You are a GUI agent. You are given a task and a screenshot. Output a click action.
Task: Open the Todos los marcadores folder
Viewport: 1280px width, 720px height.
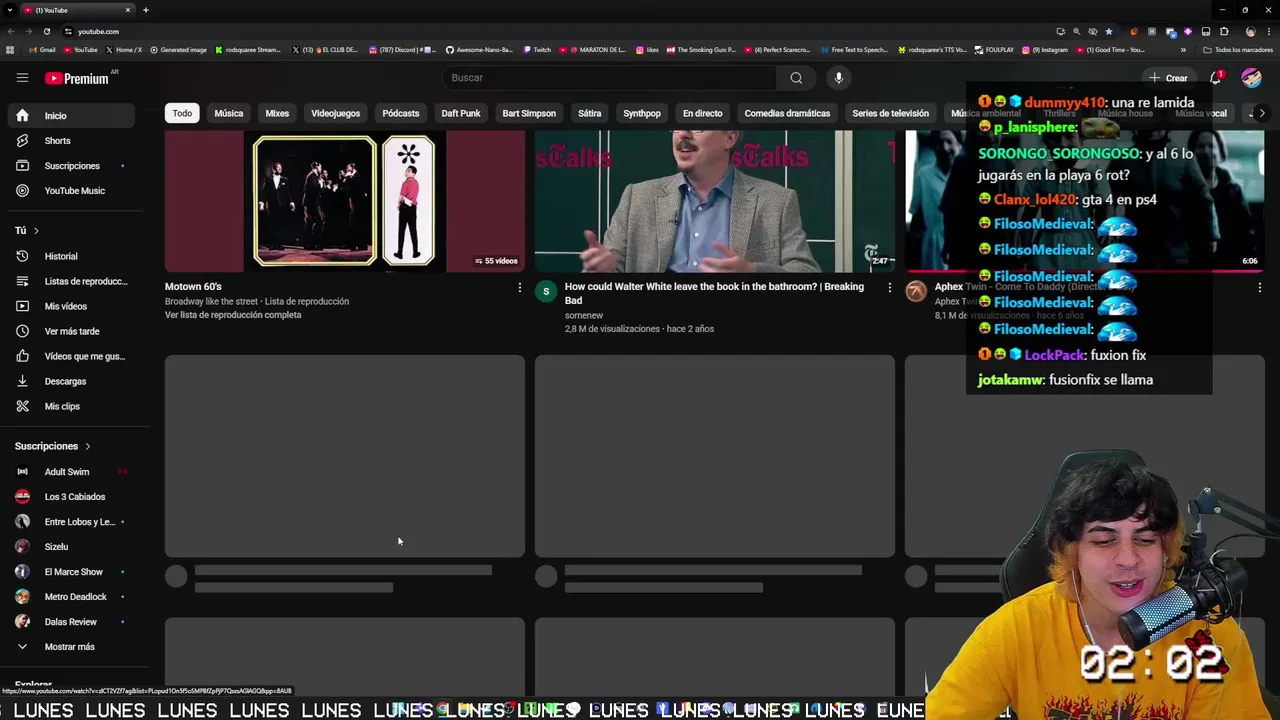(x=1236, y=50)
